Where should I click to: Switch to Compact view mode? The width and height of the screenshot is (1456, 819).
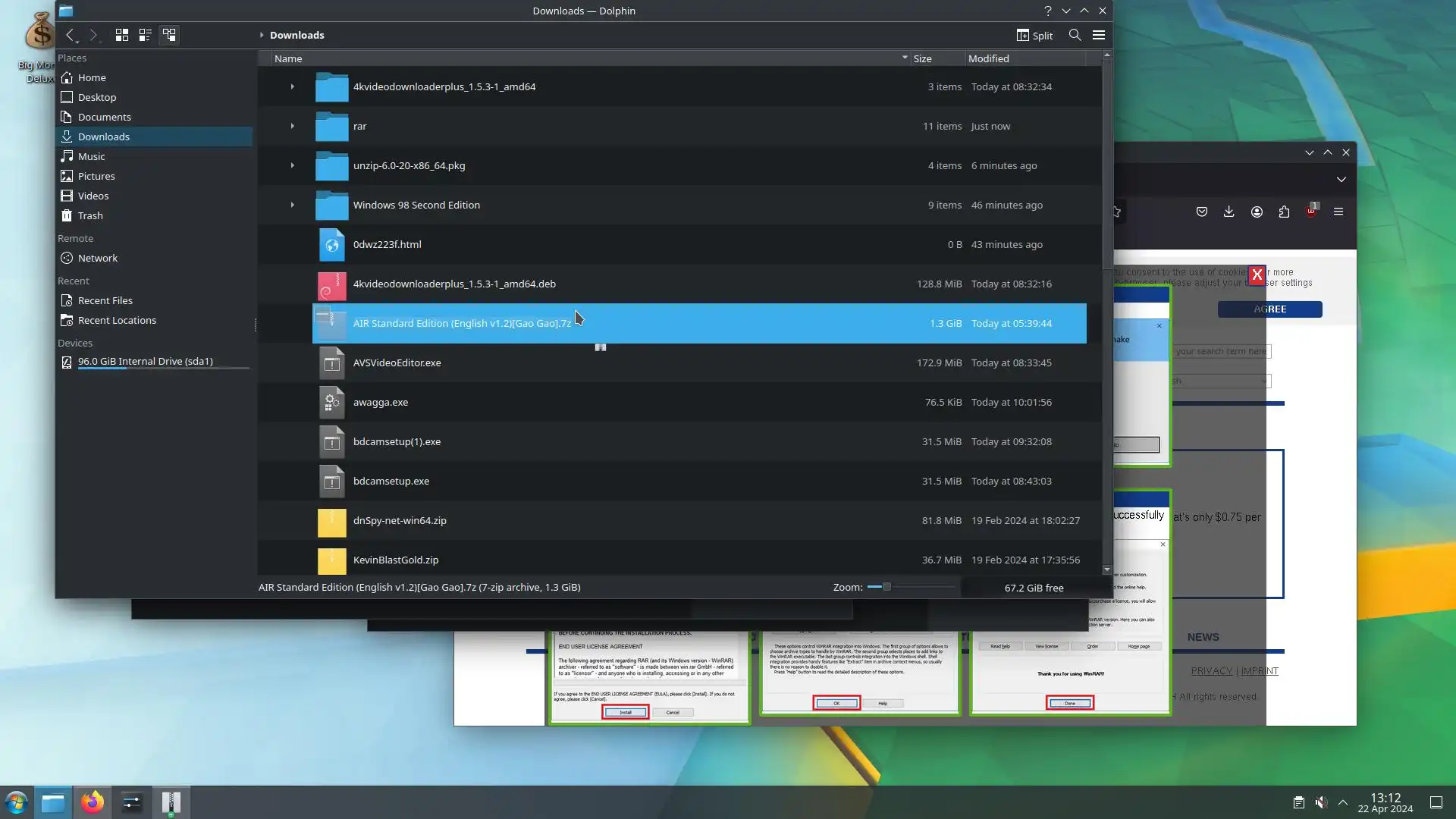pyautogui.click(x=145, y=35)
